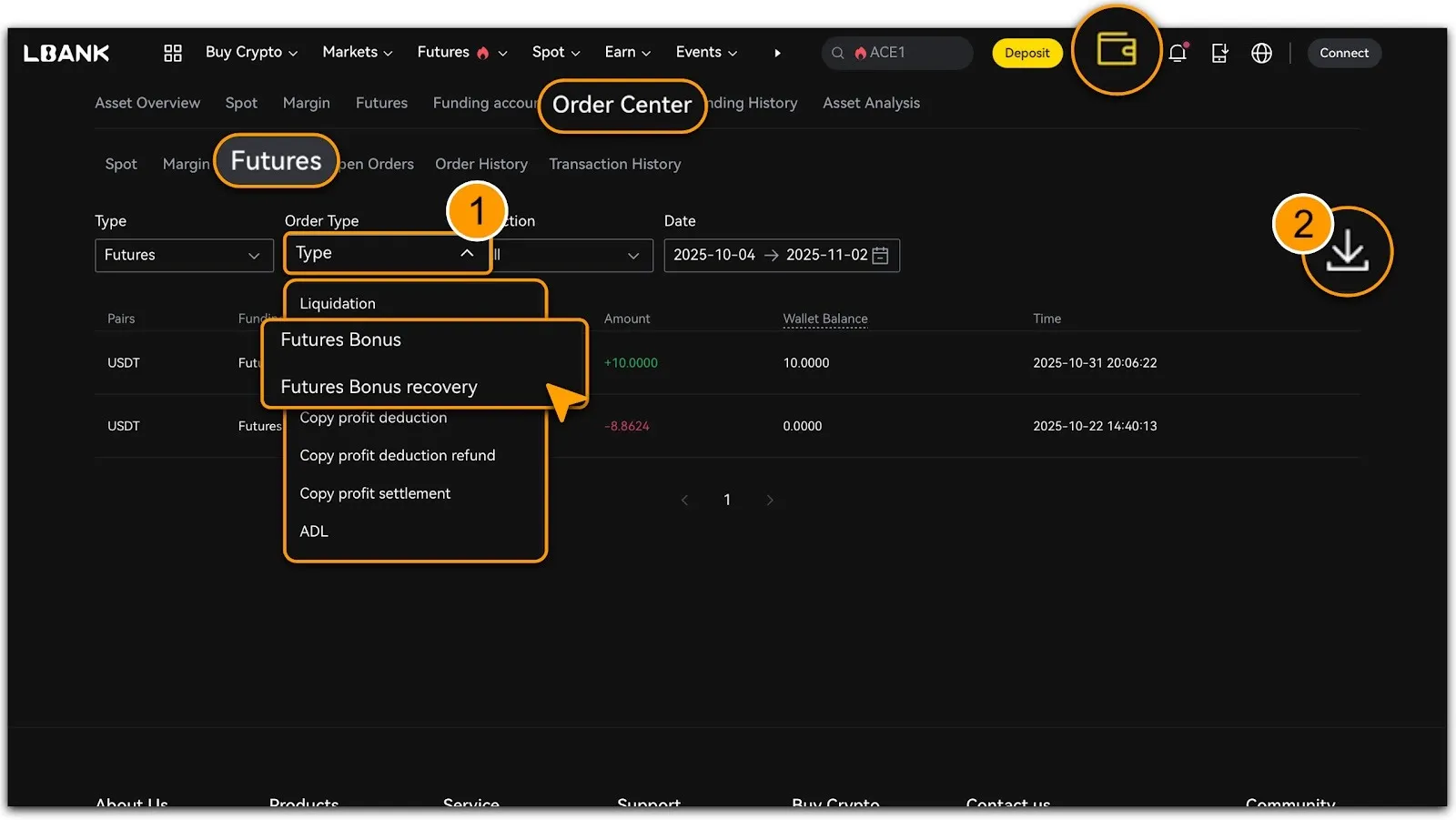Click the Connect button

coord(1343,53)
